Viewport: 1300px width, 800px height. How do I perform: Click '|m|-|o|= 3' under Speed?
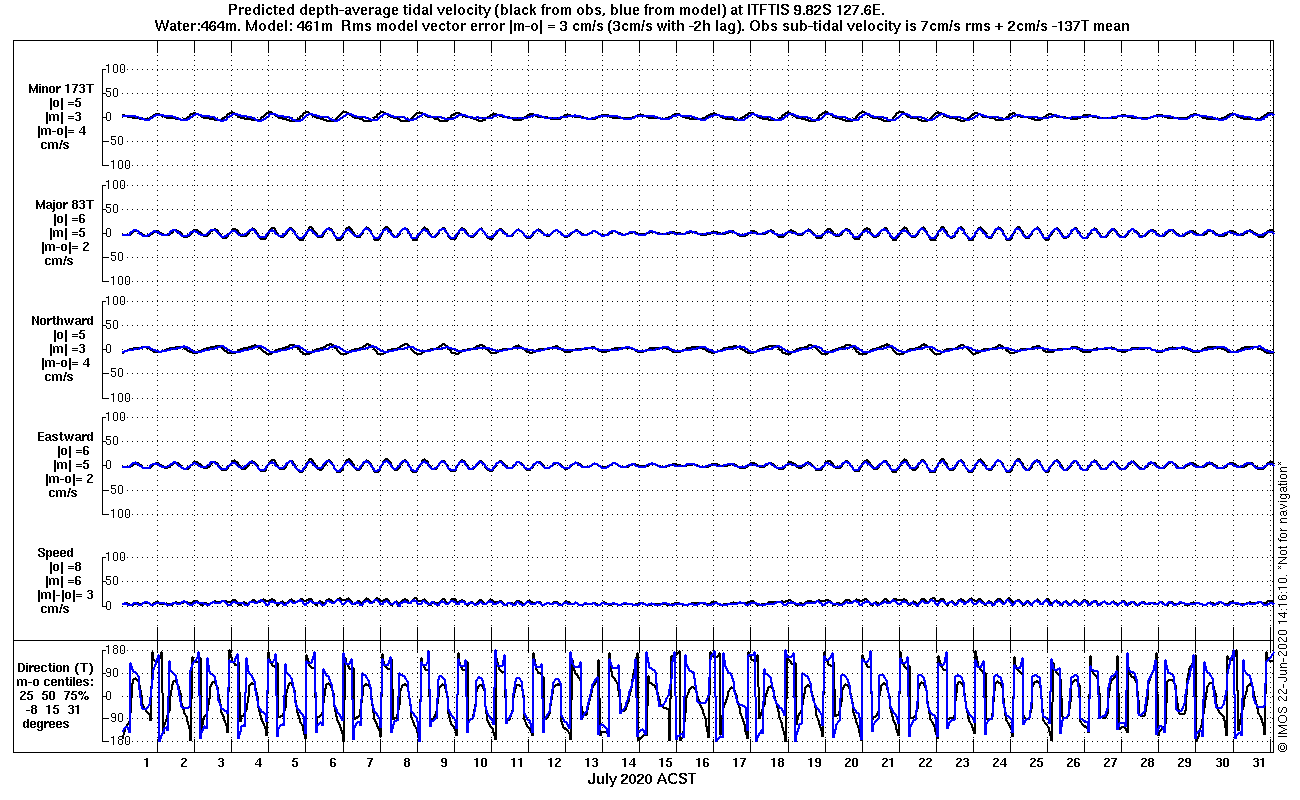(65, 595)
